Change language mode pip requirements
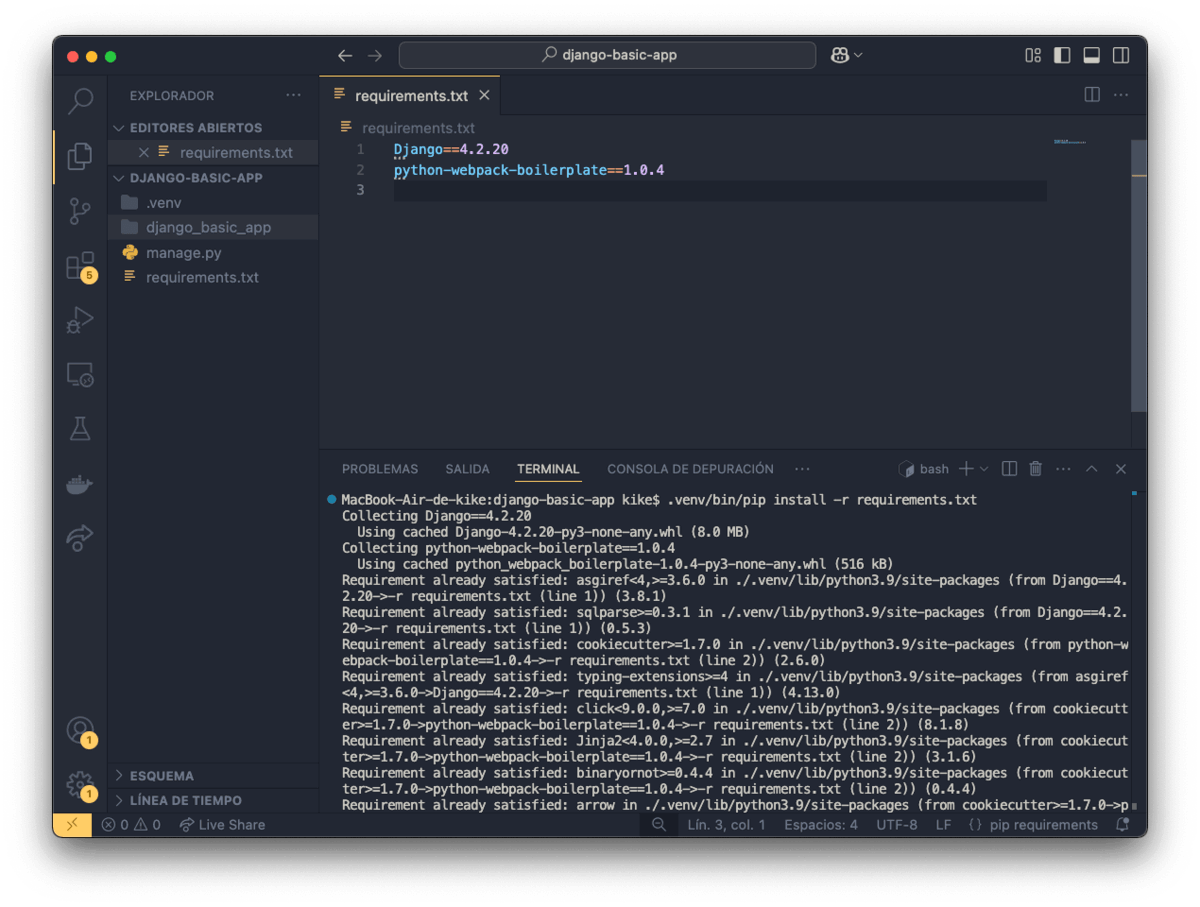1200x907 pixels. [1032, 825]
